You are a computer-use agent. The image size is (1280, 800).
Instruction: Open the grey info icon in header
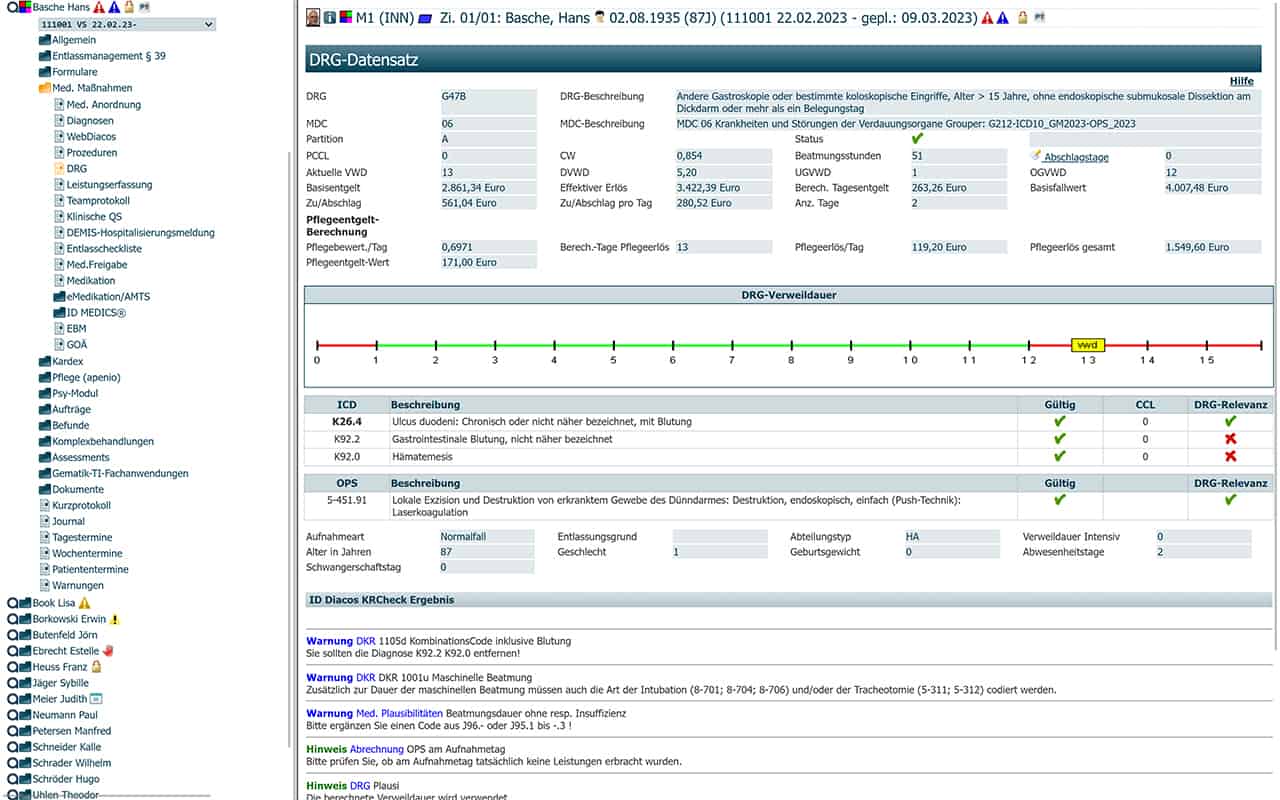329,18
